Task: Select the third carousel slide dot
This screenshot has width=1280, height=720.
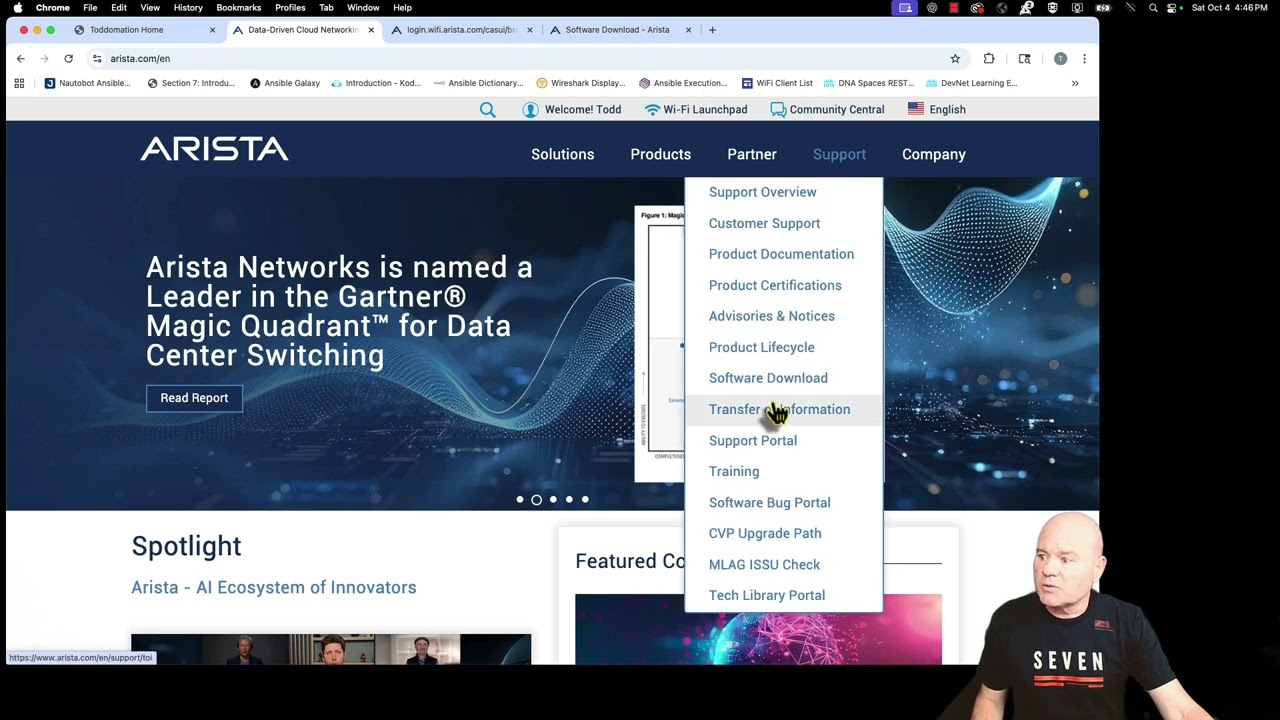Action: pyautogui.click(x=553, y=499)
